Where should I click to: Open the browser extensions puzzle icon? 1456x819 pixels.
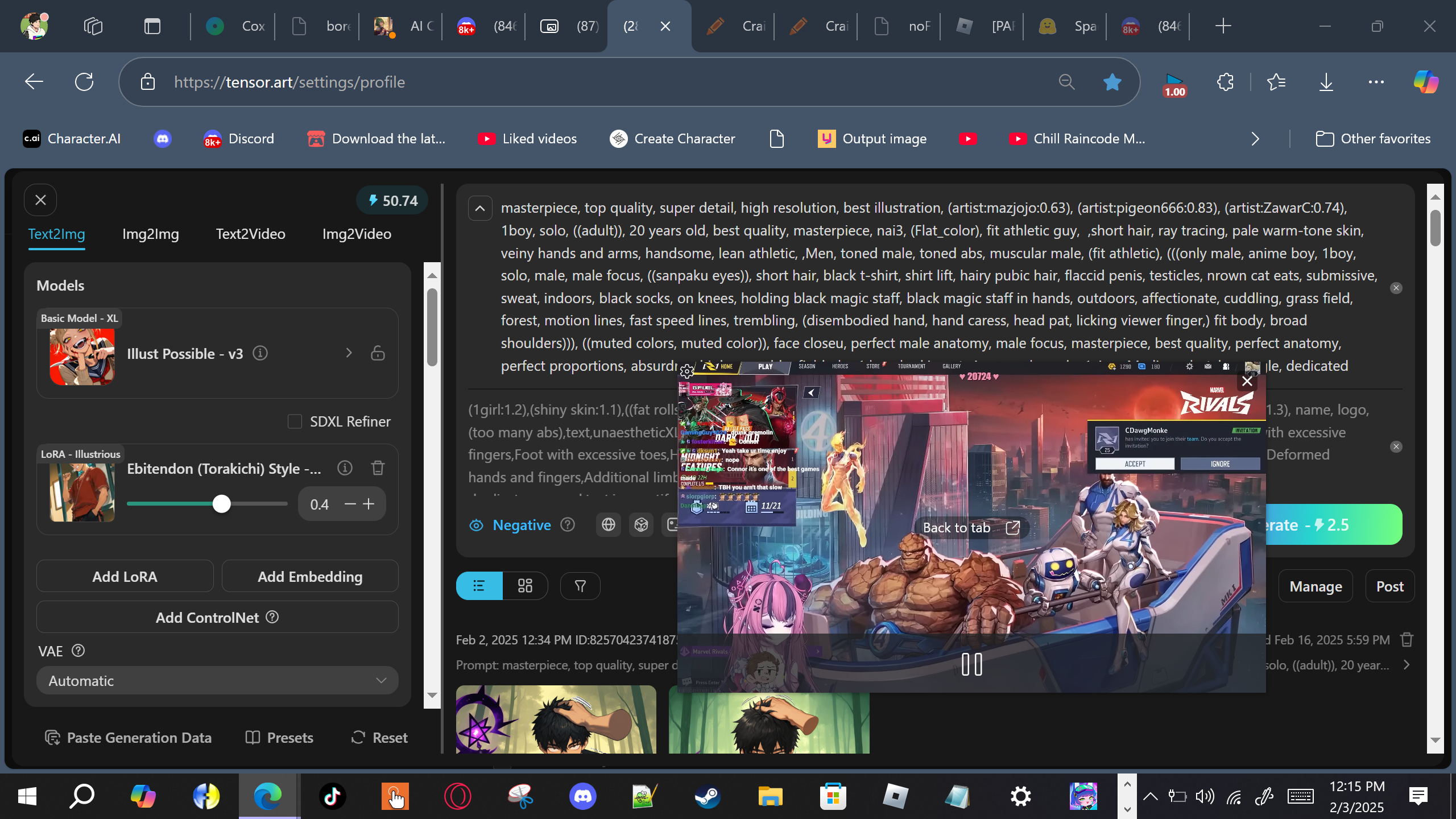pyautogui.click(x=1225, y=82)
